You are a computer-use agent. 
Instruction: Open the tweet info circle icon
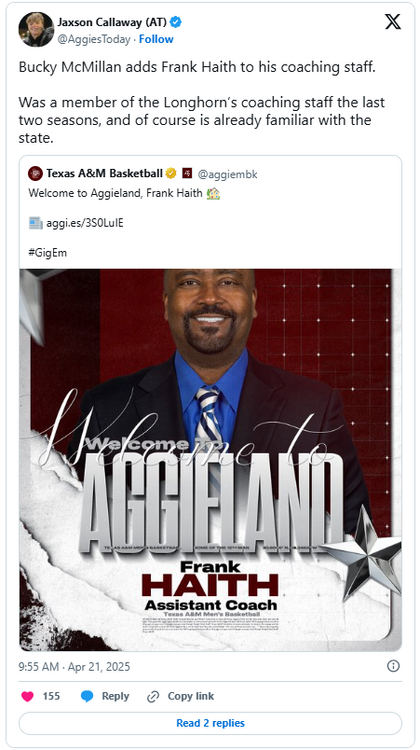[x=393, y=666]
